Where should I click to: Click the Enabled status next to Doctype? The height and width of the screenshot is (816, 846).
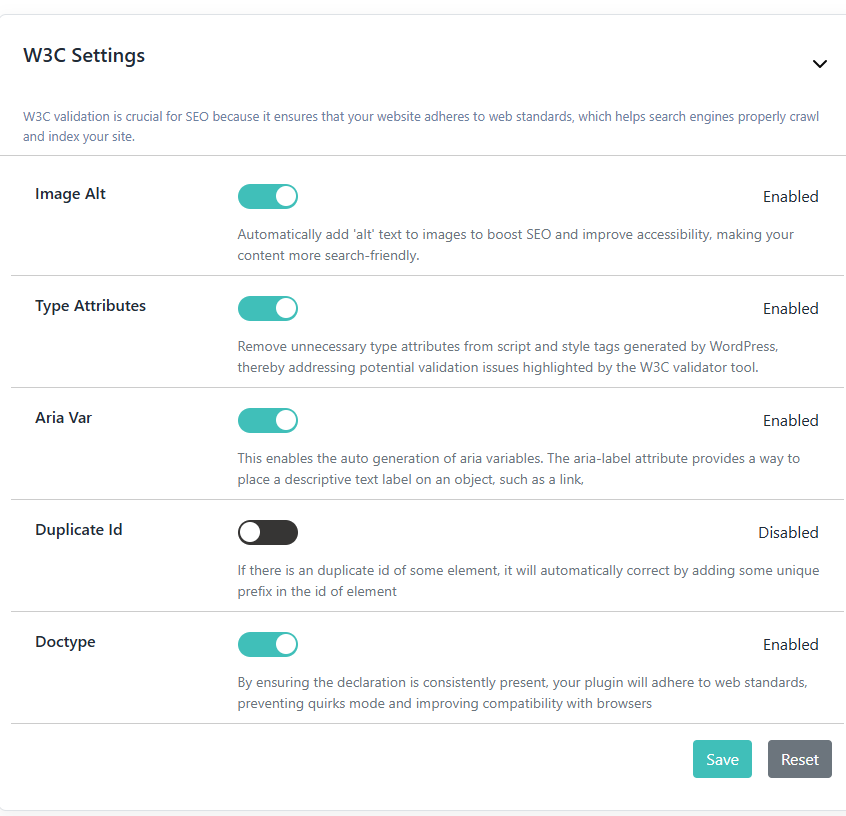(x=790, y=644)
